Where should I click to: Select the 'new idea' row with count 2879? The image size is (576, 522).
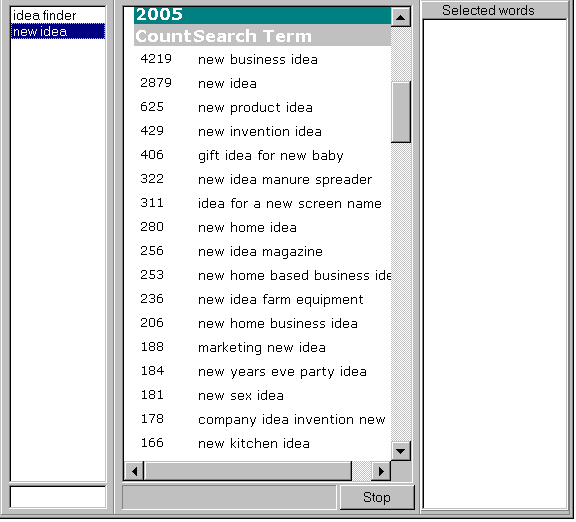point(227,83)
